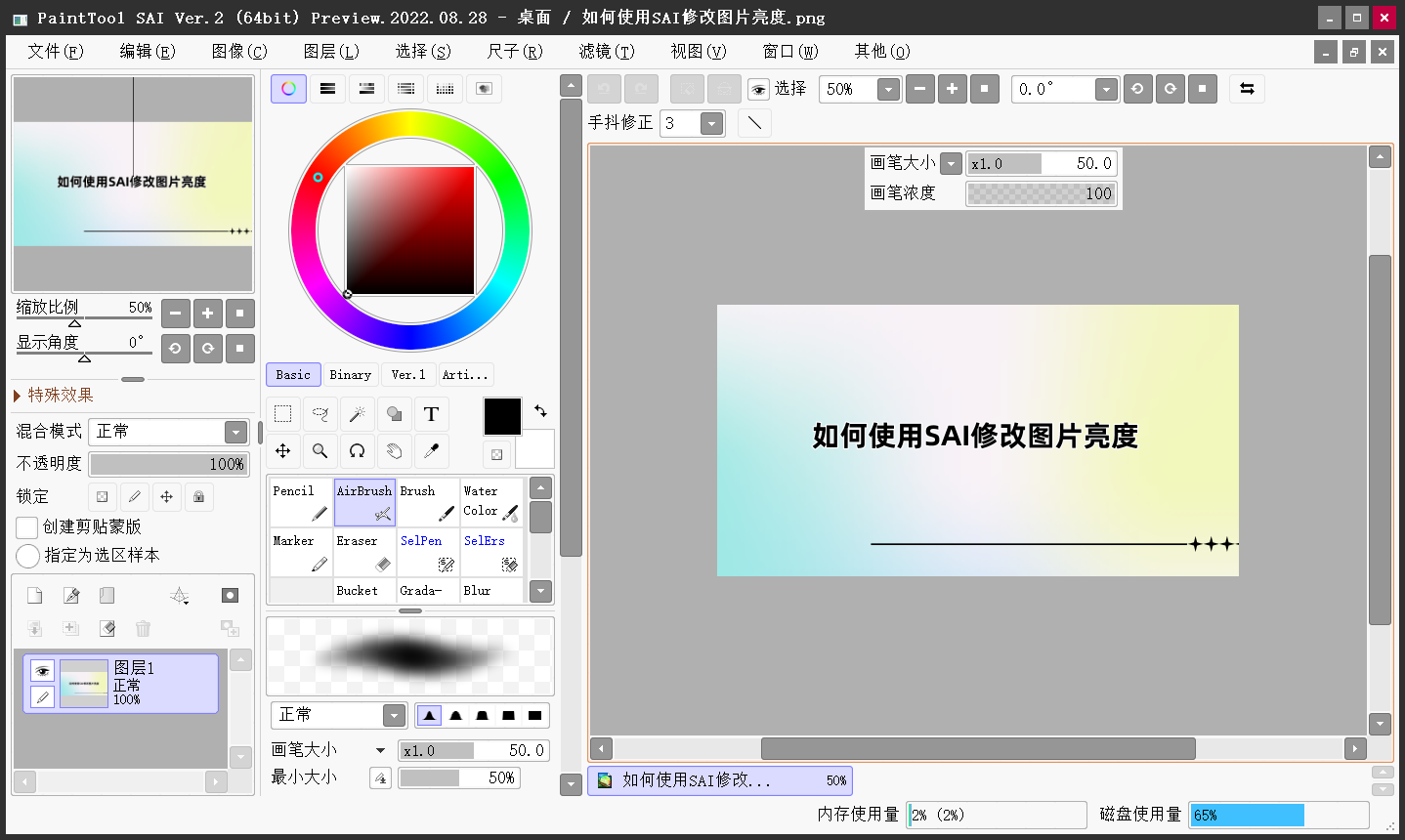This screenshot has height=840, width=1405.
Task: Choose the AirBrush tool
Action: pos(364,502)
